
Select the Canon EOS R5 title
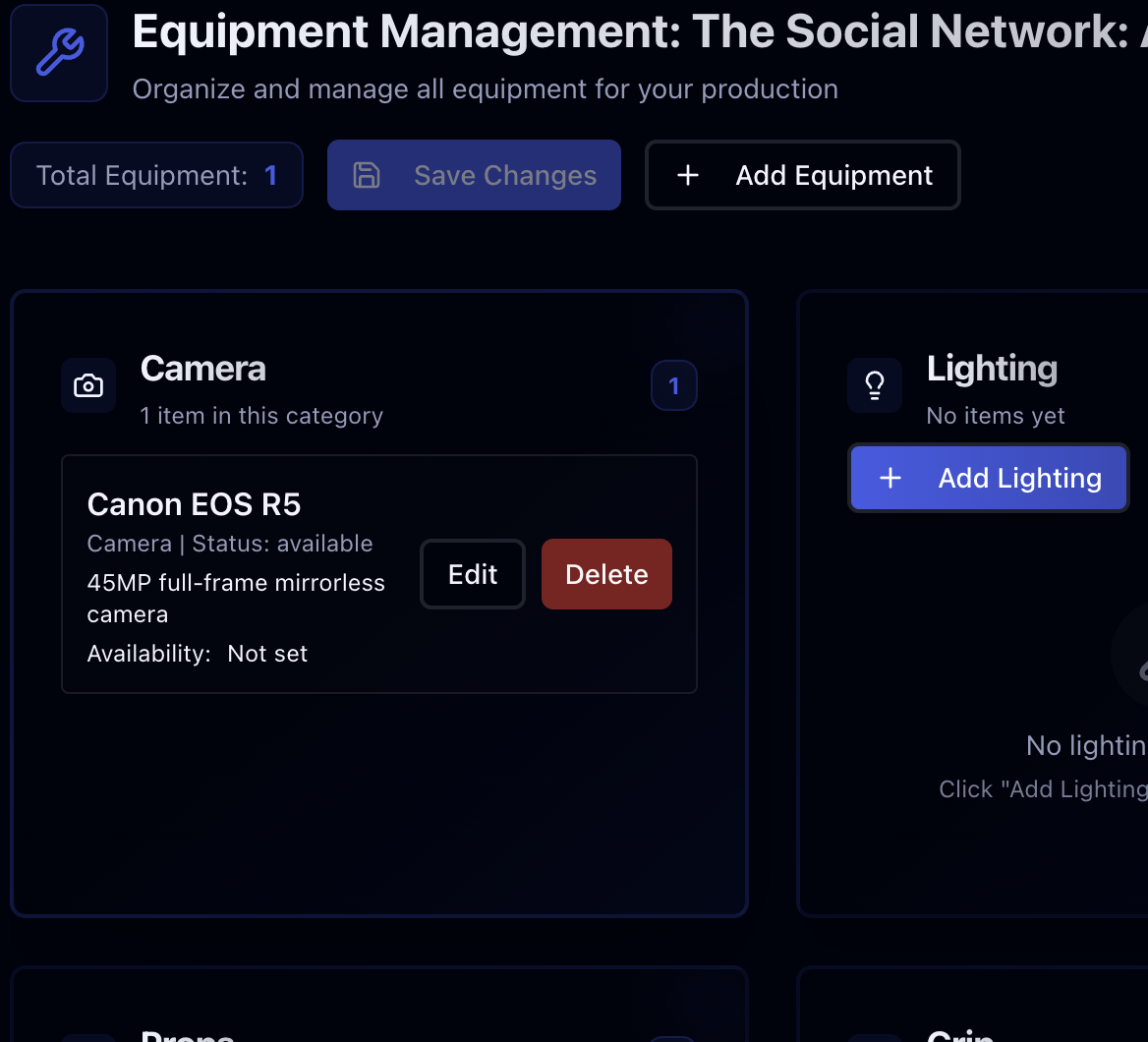click(194, 503)
